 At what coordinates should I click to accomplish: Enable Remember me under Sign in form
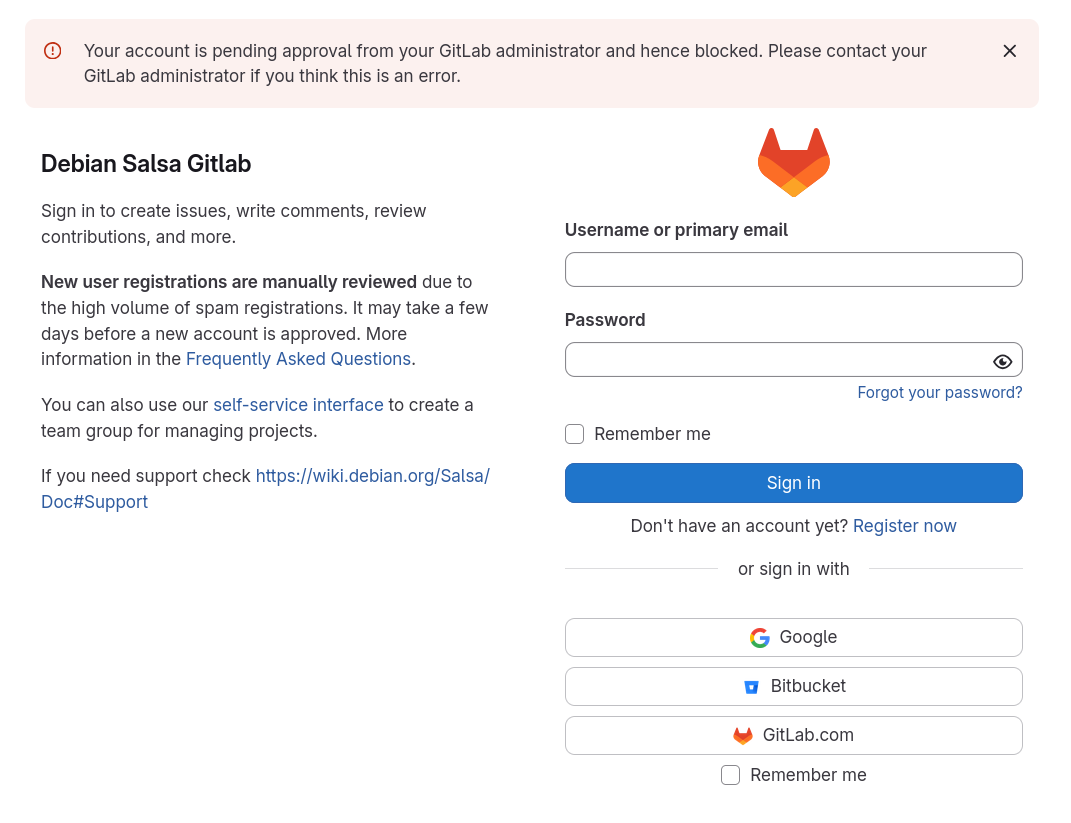[x=575, y=434]
